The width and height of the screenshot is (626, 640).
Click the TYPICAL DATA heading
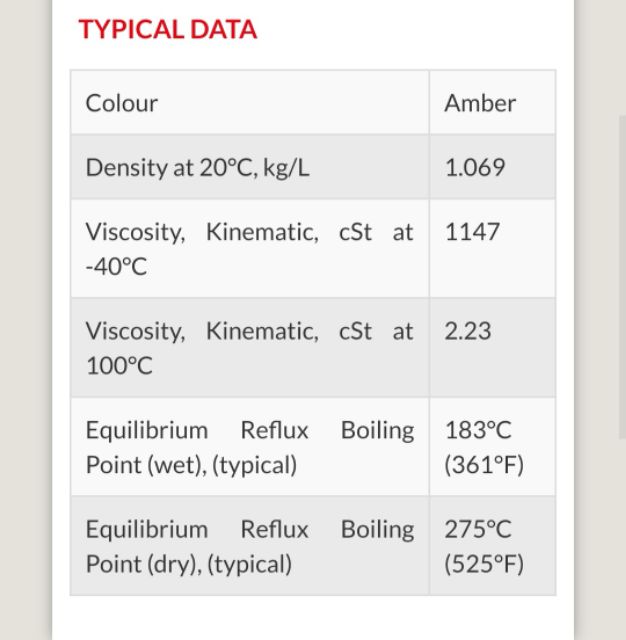click(167, 30)
